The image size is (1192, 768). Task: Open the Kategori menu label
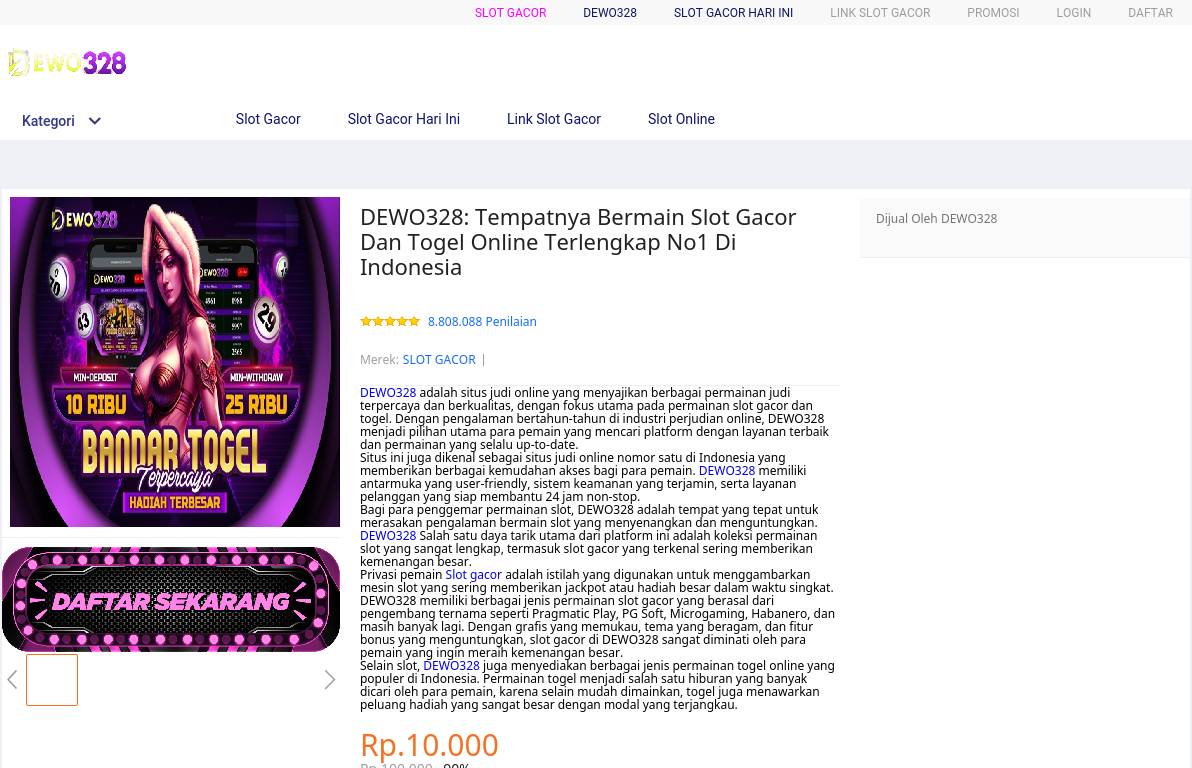pyautogui.click(x=48, y=121)
